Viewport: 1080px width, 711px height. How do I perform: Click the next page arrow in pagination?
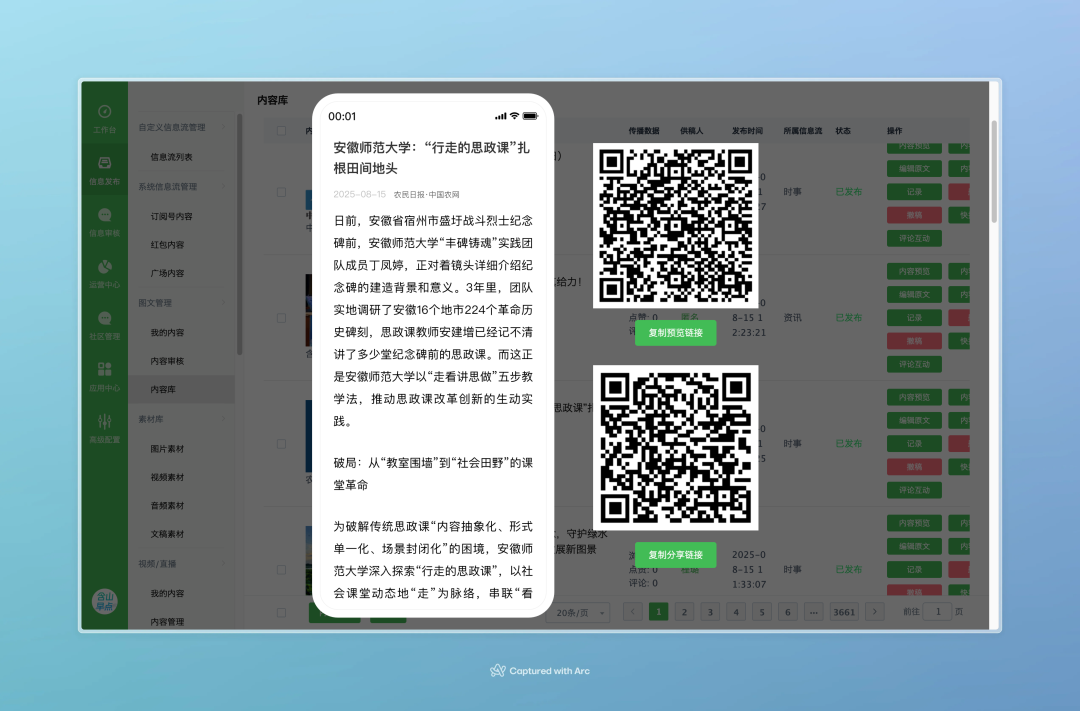(x=874, y=611)
